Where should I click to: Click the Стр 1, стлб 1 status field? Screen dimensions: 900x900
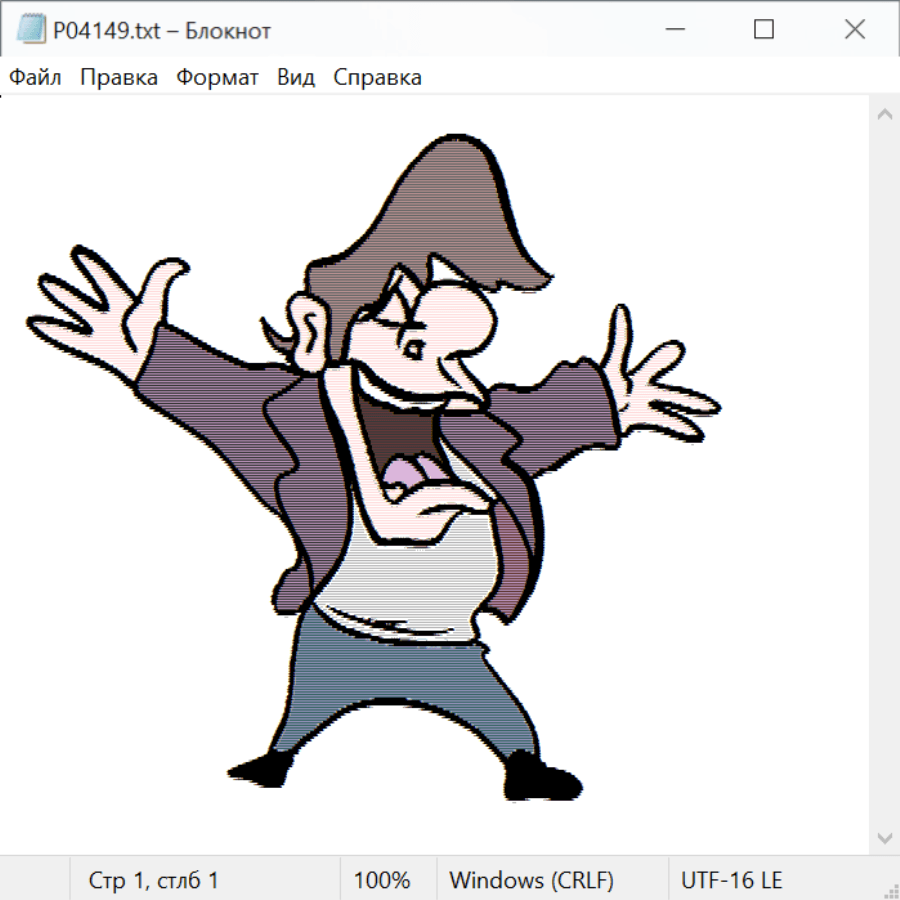[x=154, y=880]
